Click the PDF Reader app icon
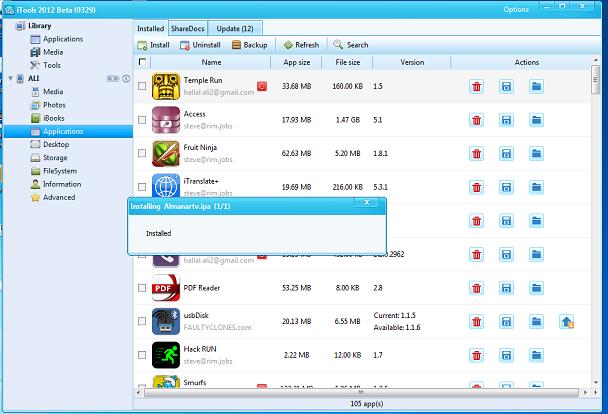The width and height of the screenshot is (608, 414). coord(166,288)
